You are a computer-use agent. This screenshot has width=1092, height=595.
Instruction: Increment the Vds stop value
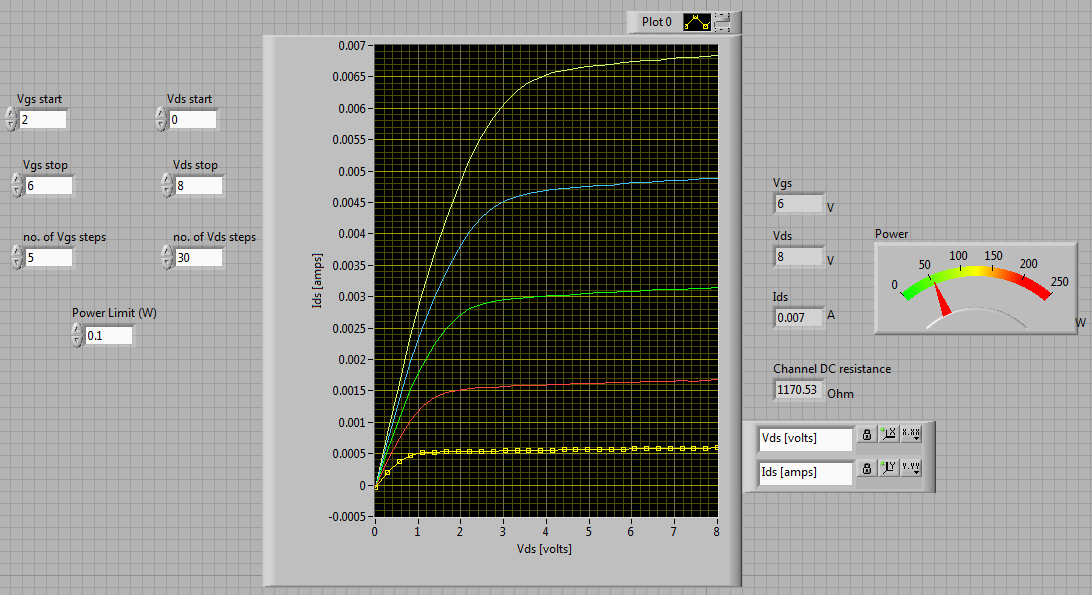tap(166, 179)
